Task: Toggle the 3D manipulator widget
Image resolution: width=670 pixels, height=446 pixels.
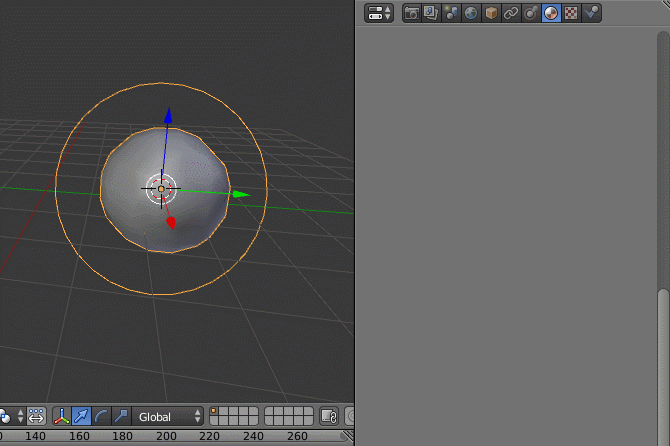Action: (x=62, y=416)
